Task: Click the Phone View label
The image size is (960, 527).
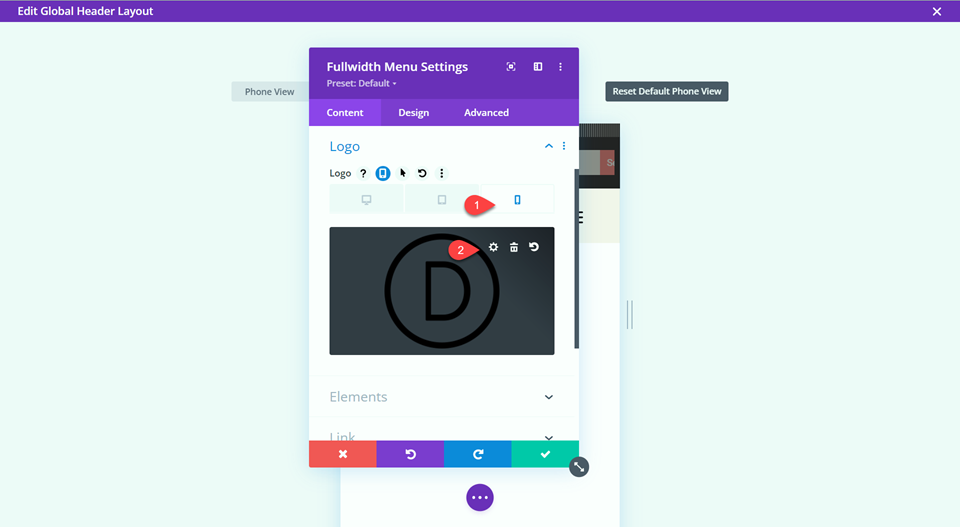Action: (269, 92)
